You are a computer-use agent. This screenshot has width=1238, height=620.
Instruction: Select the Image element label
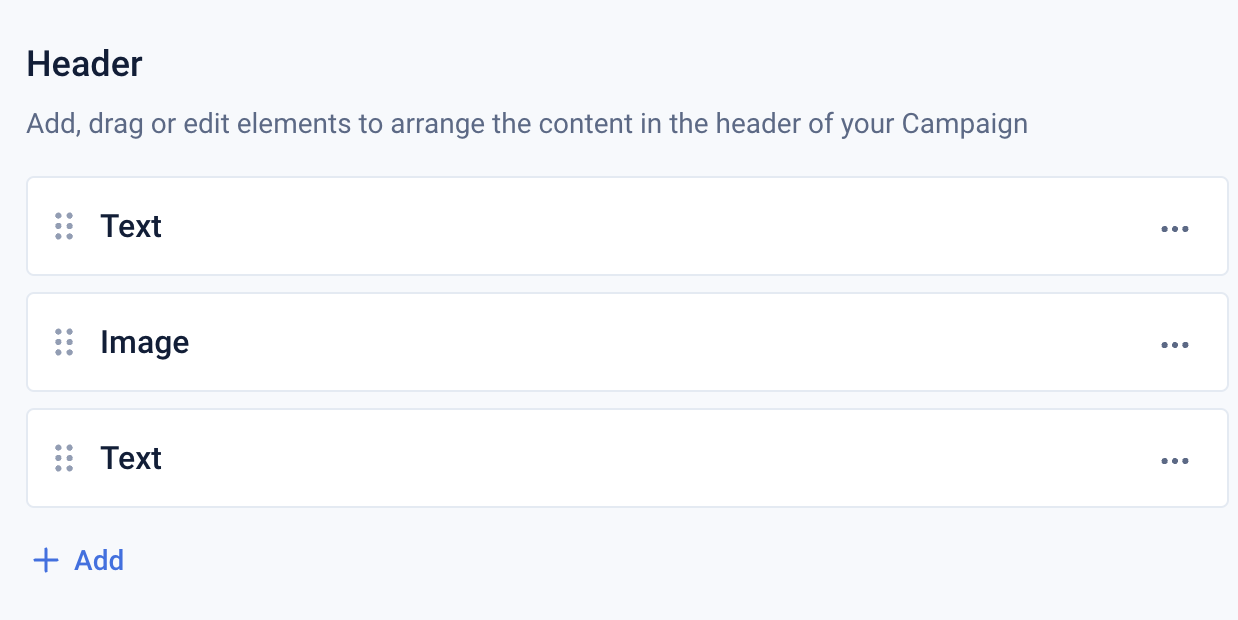click(x=144, y=342)
